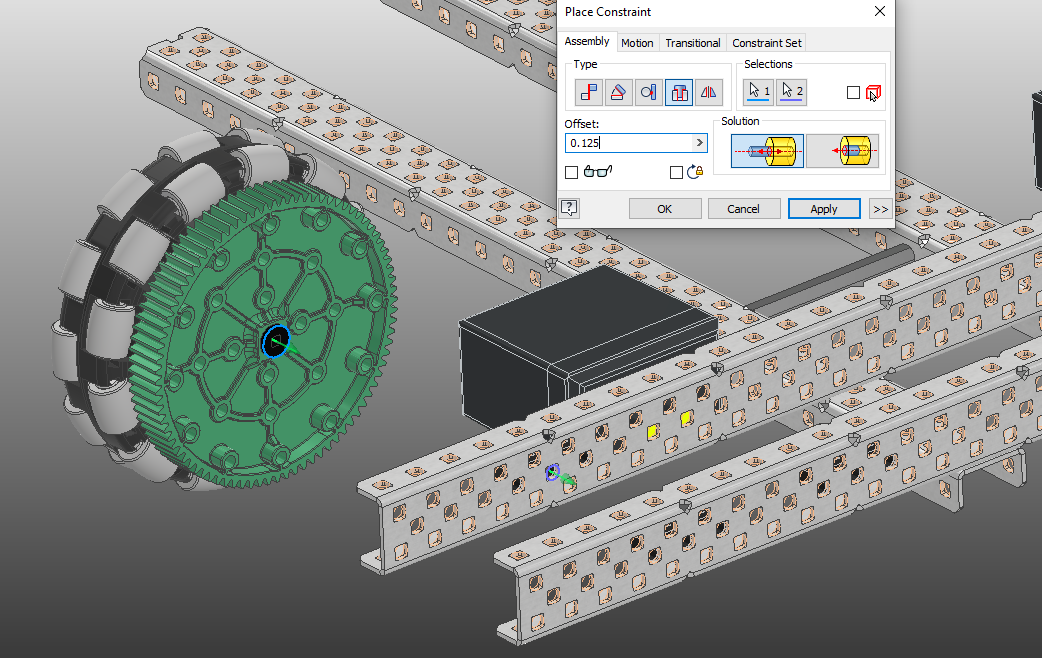Switch to the Constraint Set tab
This screenshot has height=658, width=1042.
(767, 43)
